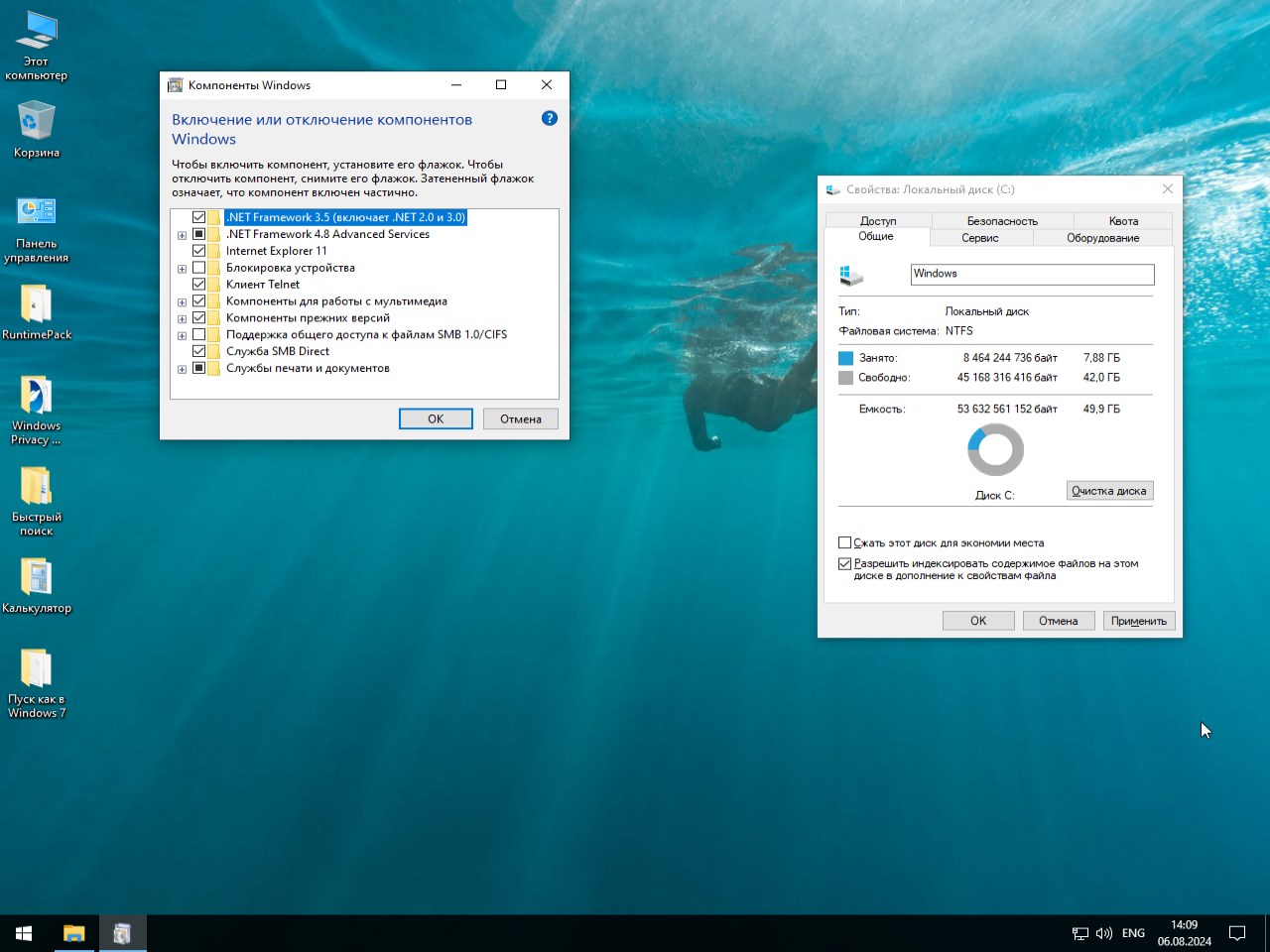Click the volume speaker tray icon
Image resolution: width=1270 pixels, height=952 pixels.
1104,933
